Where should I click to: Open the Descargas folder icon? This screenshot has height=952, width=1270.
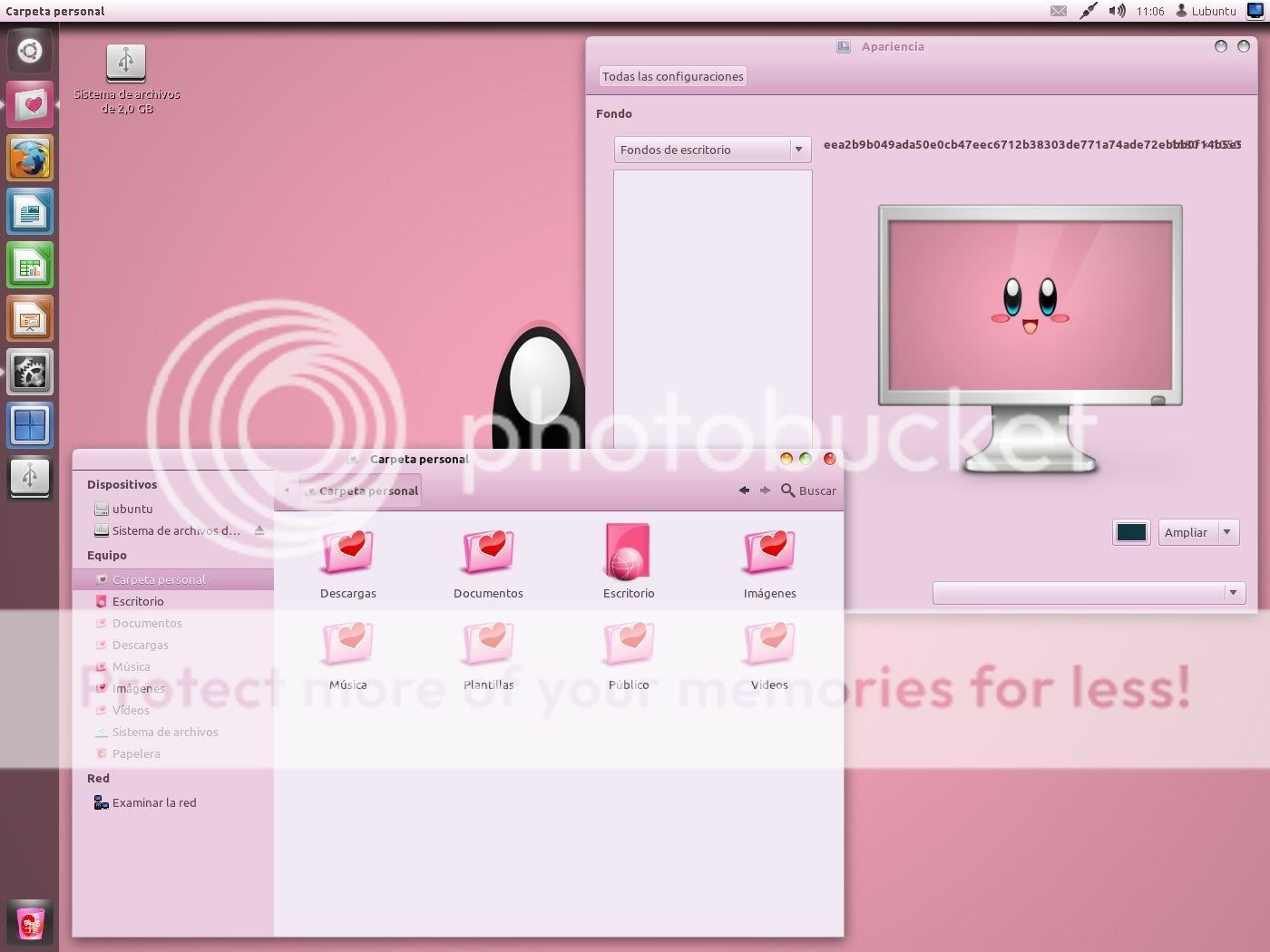coord(348,550)
